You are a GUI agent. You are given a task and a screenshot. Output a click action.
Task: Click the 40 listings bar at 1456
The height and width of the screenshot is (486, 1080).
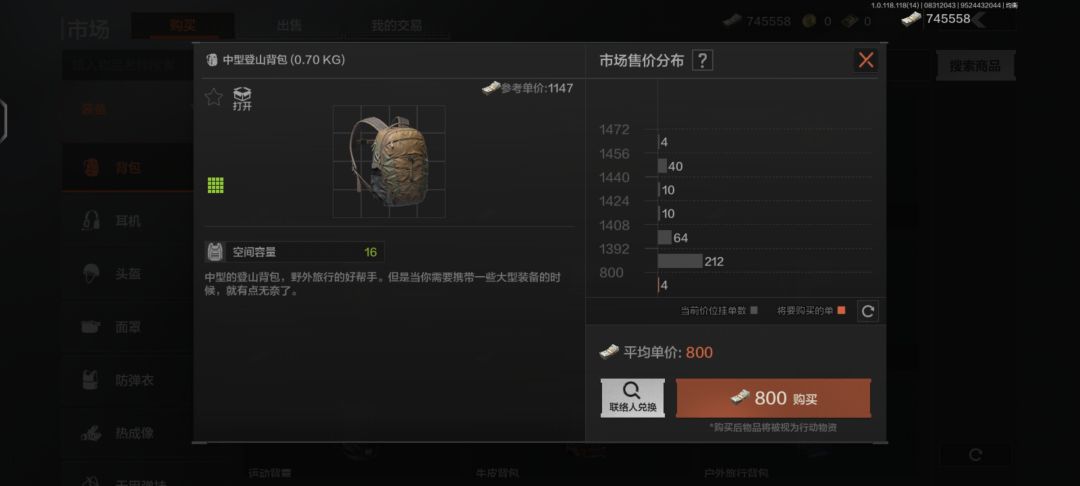pos(662,166)
